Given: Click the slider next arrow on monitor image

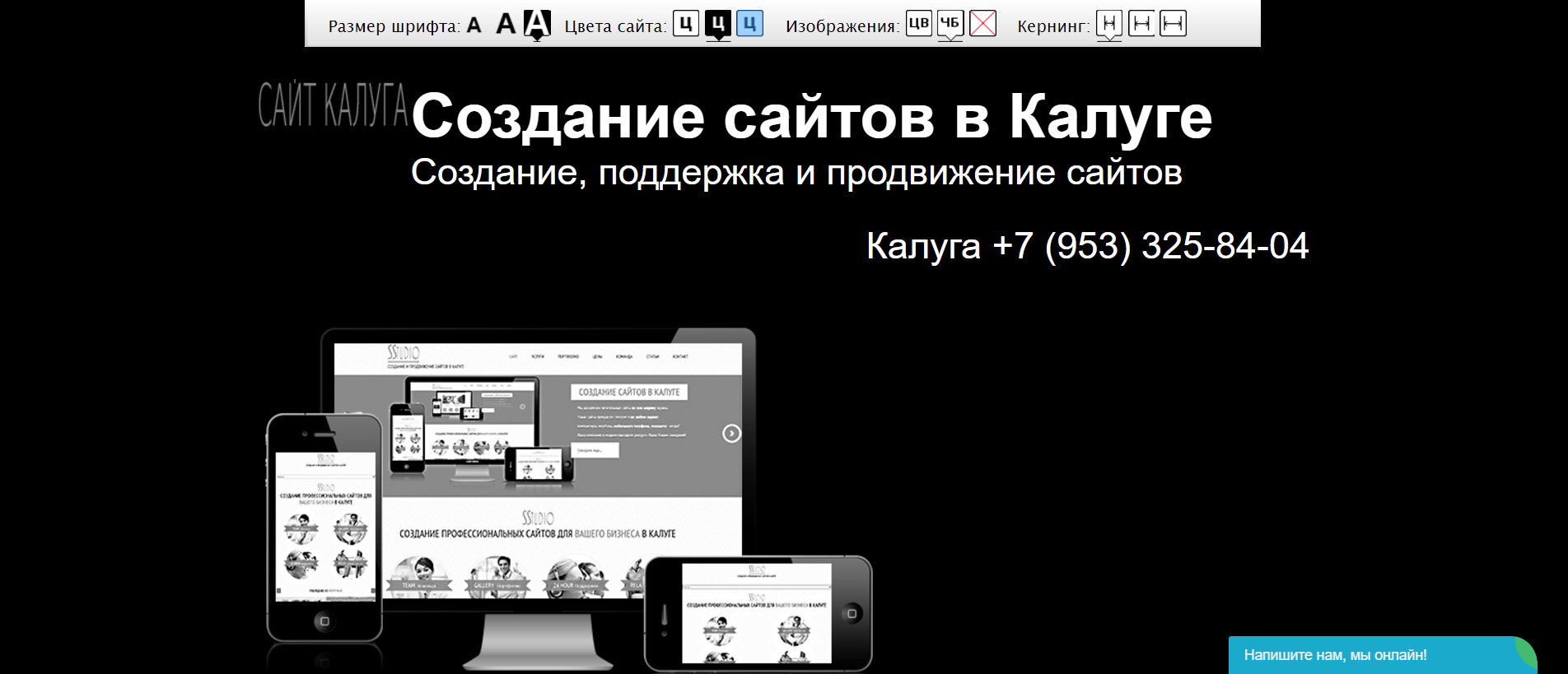Looking at the screenshot, I should pos(731,434).
